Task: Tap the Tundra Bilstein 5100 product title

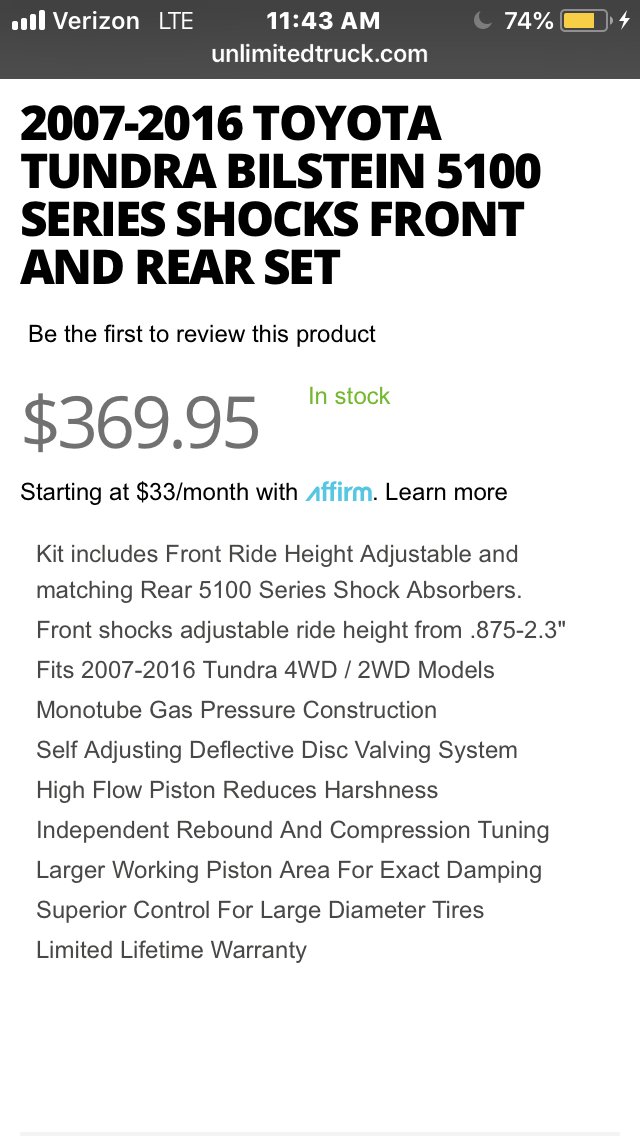Action: point(280,194)
